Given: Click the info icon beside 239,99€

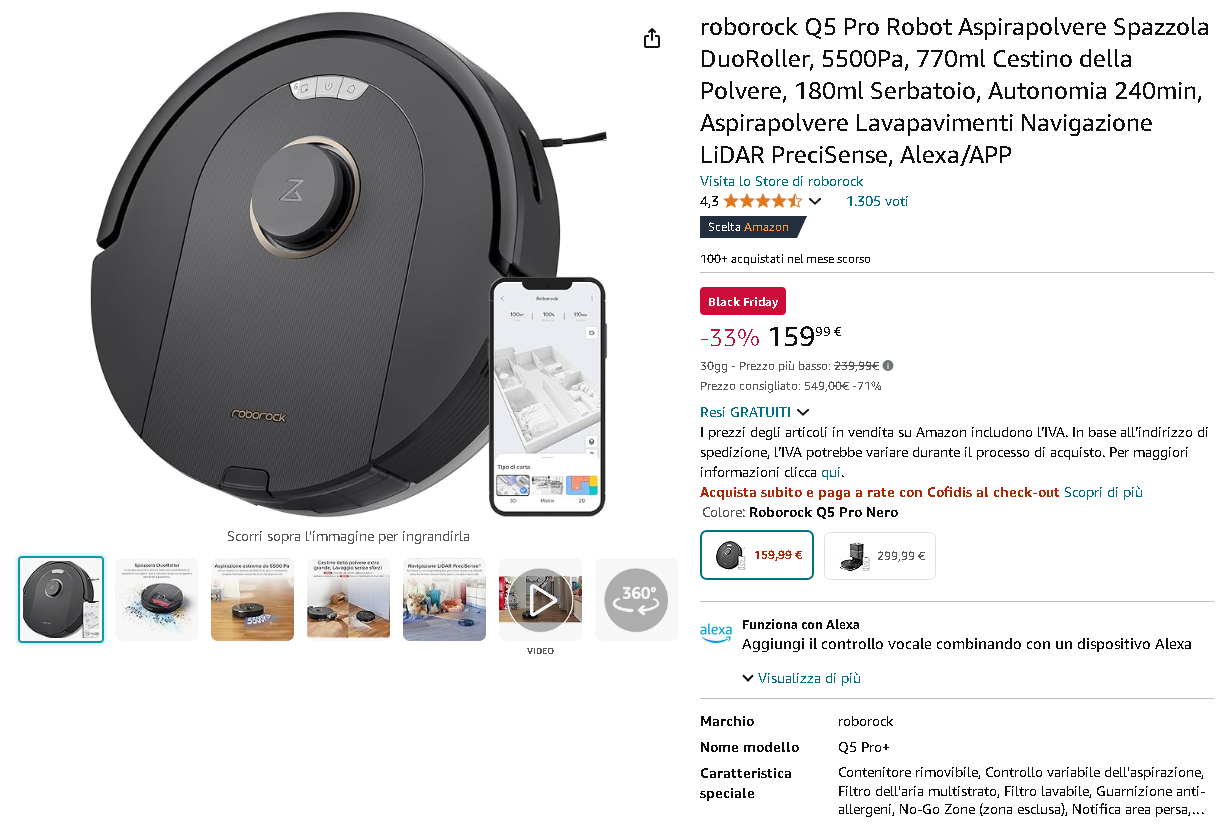Looking at the screenshot, I should pyautogui.click(x=888, y=366).
